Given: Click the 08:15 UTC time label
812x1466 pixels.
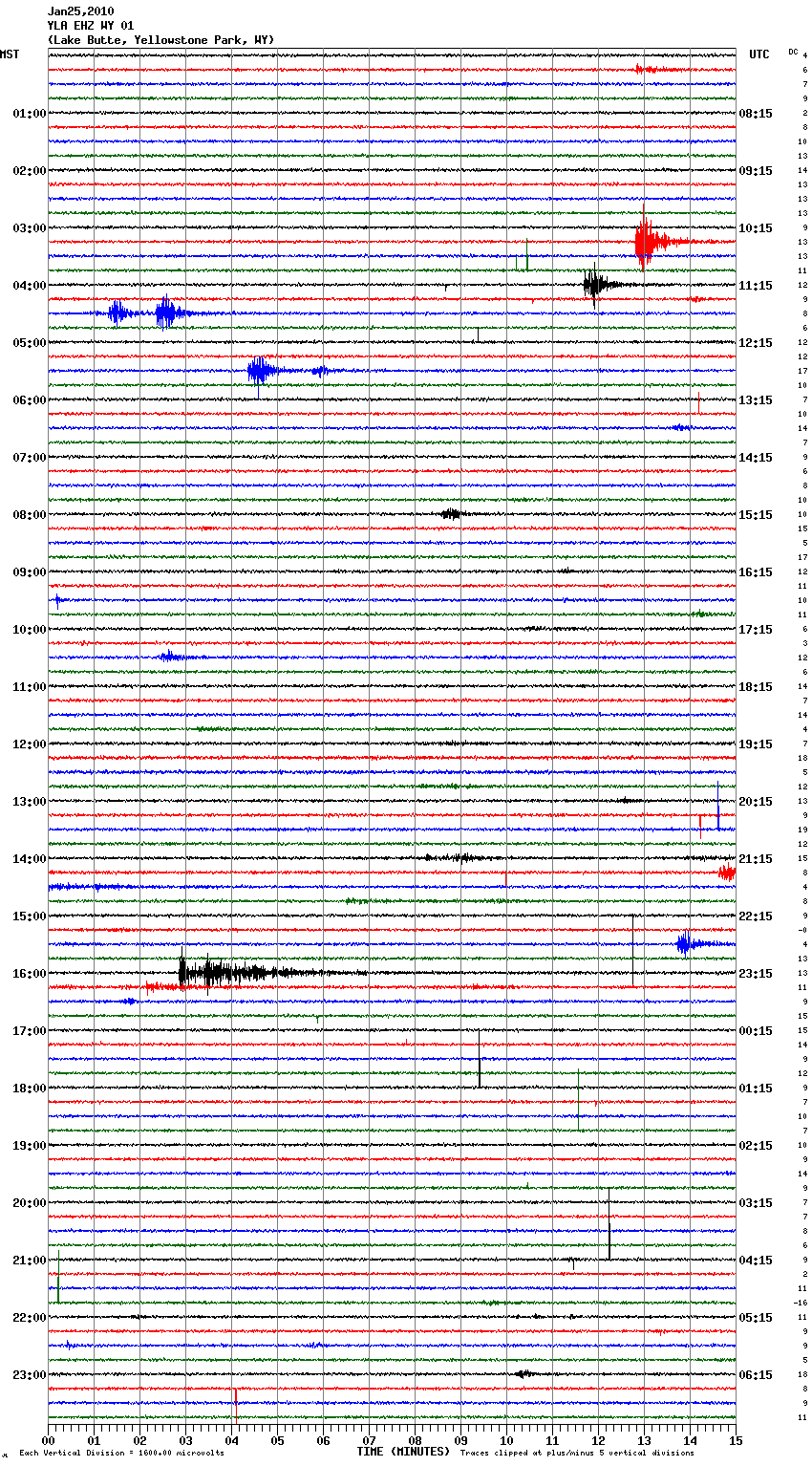Looking at the screenshot, I should click(756, 114).
